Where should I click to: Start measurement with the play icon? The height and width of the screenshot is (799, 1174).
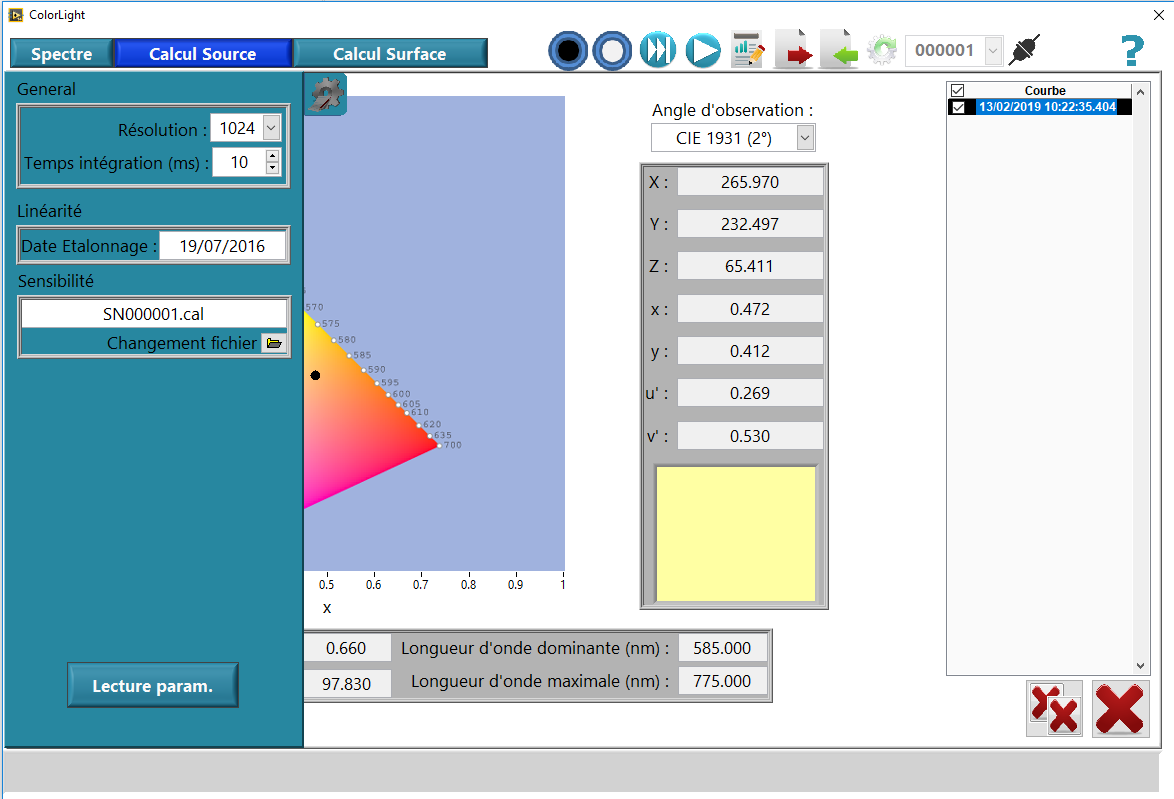(x=703, y=51)
